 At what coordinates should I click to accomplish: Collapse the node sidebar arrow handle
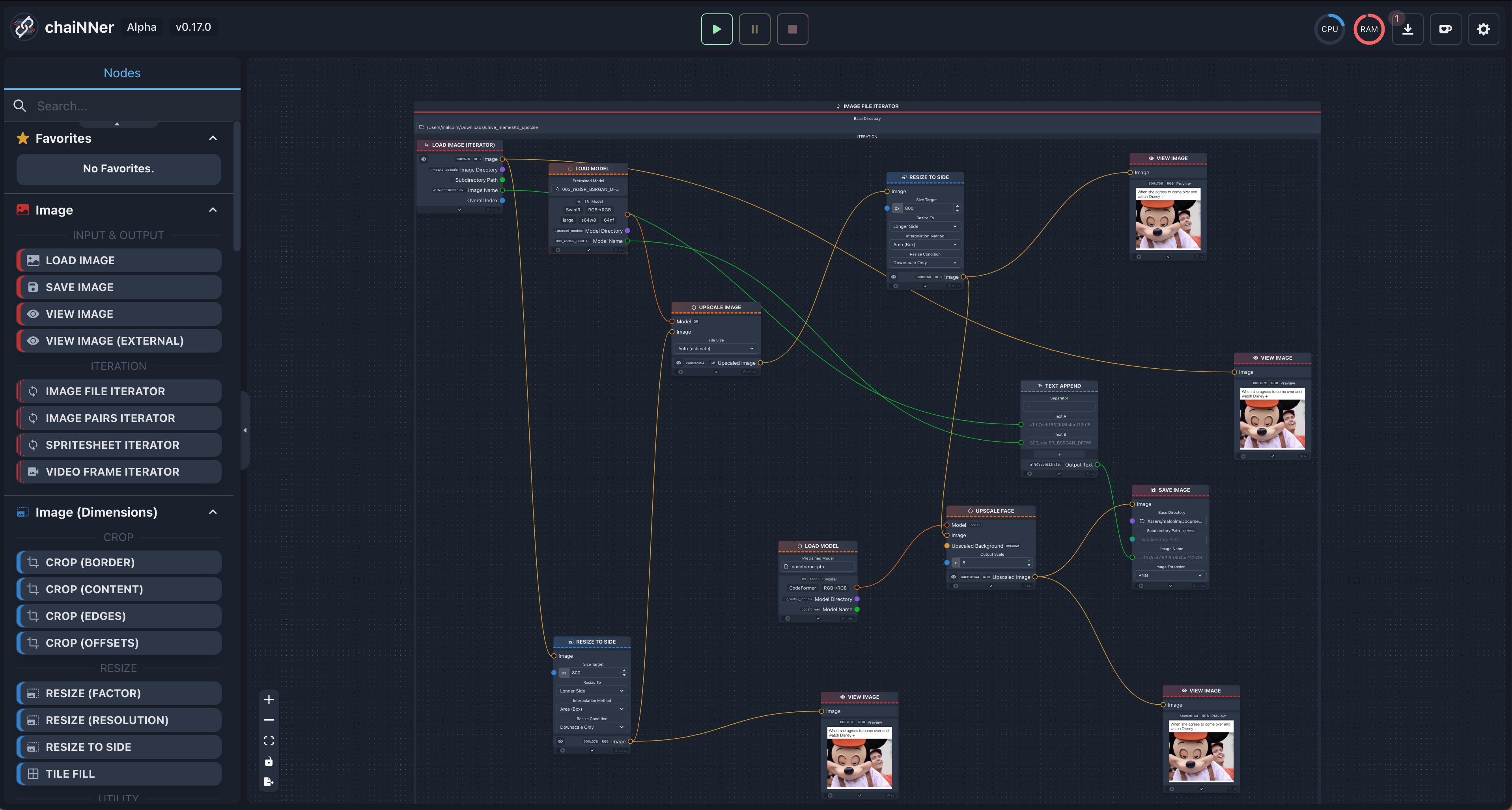[245, 430]
